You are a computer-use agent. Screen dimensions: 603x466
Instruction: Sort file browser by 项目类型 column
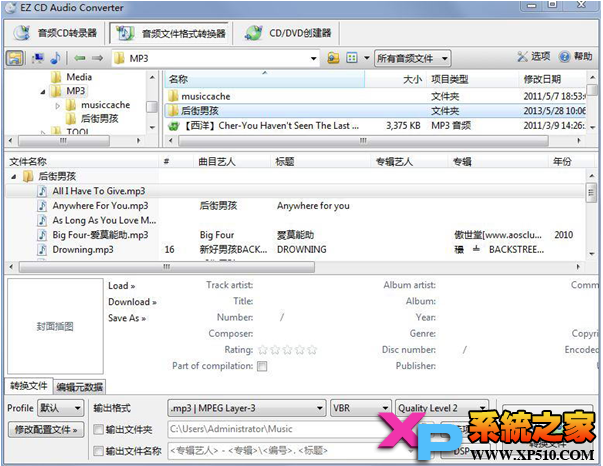click(x=472, y=80)
